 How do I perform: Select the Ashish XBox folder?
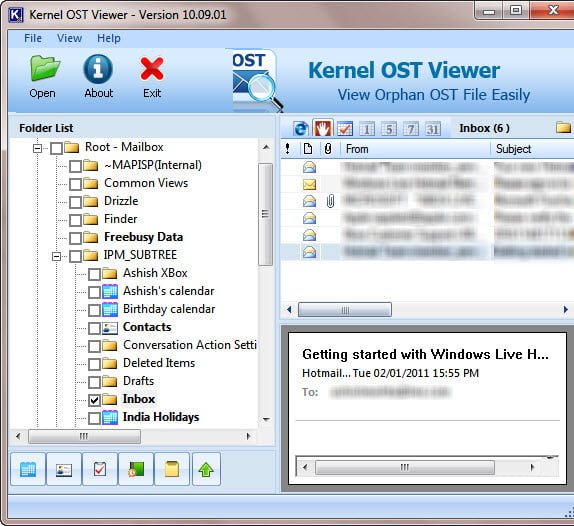point(155,273)
